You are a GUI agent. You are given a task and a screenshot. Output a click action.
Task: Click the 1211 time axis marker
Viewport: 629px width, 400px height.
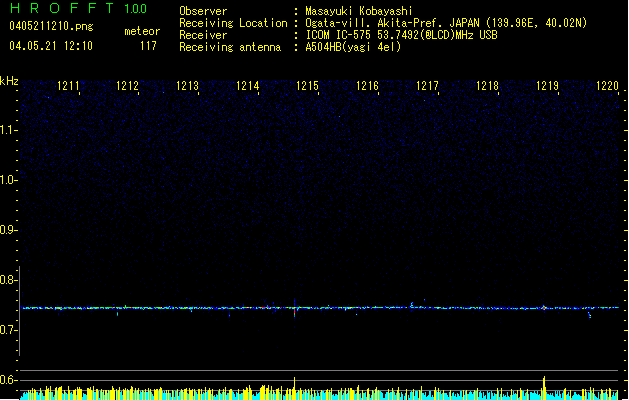[68, 86]
